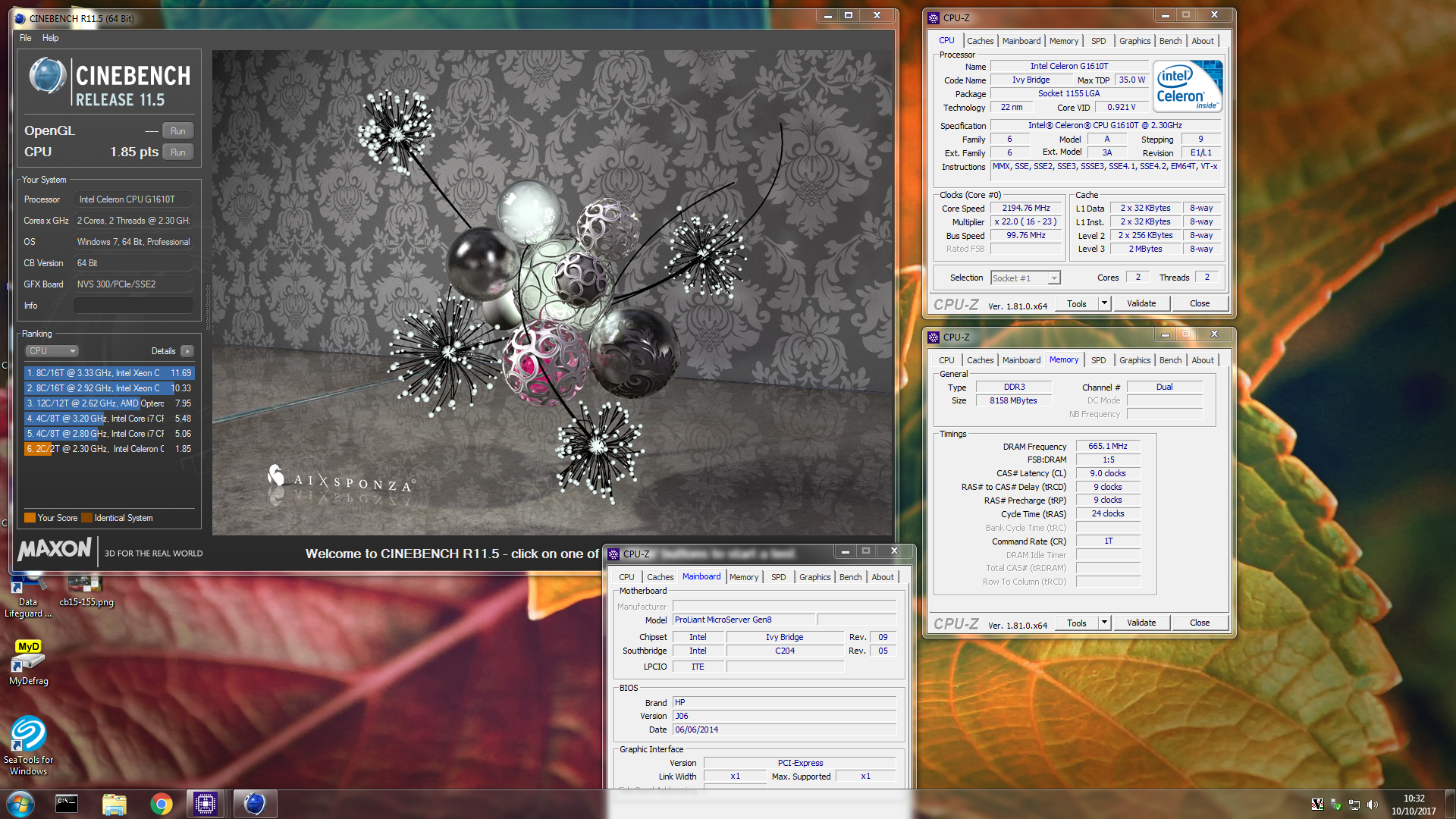Open Bench tab in Mainboard CPU-Z window
The width and height of the screenshot is (1456, 819).
850,577
